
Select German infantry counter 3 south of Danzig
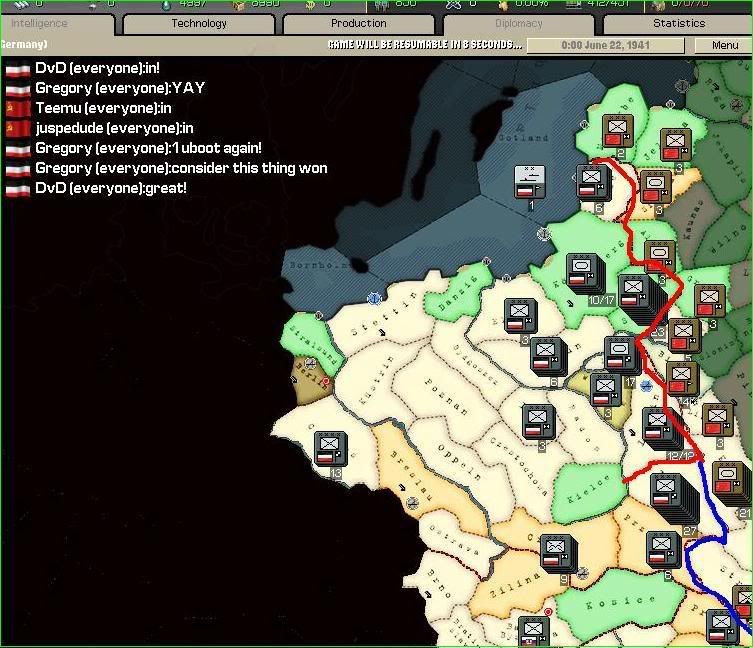tap(520, 316)
